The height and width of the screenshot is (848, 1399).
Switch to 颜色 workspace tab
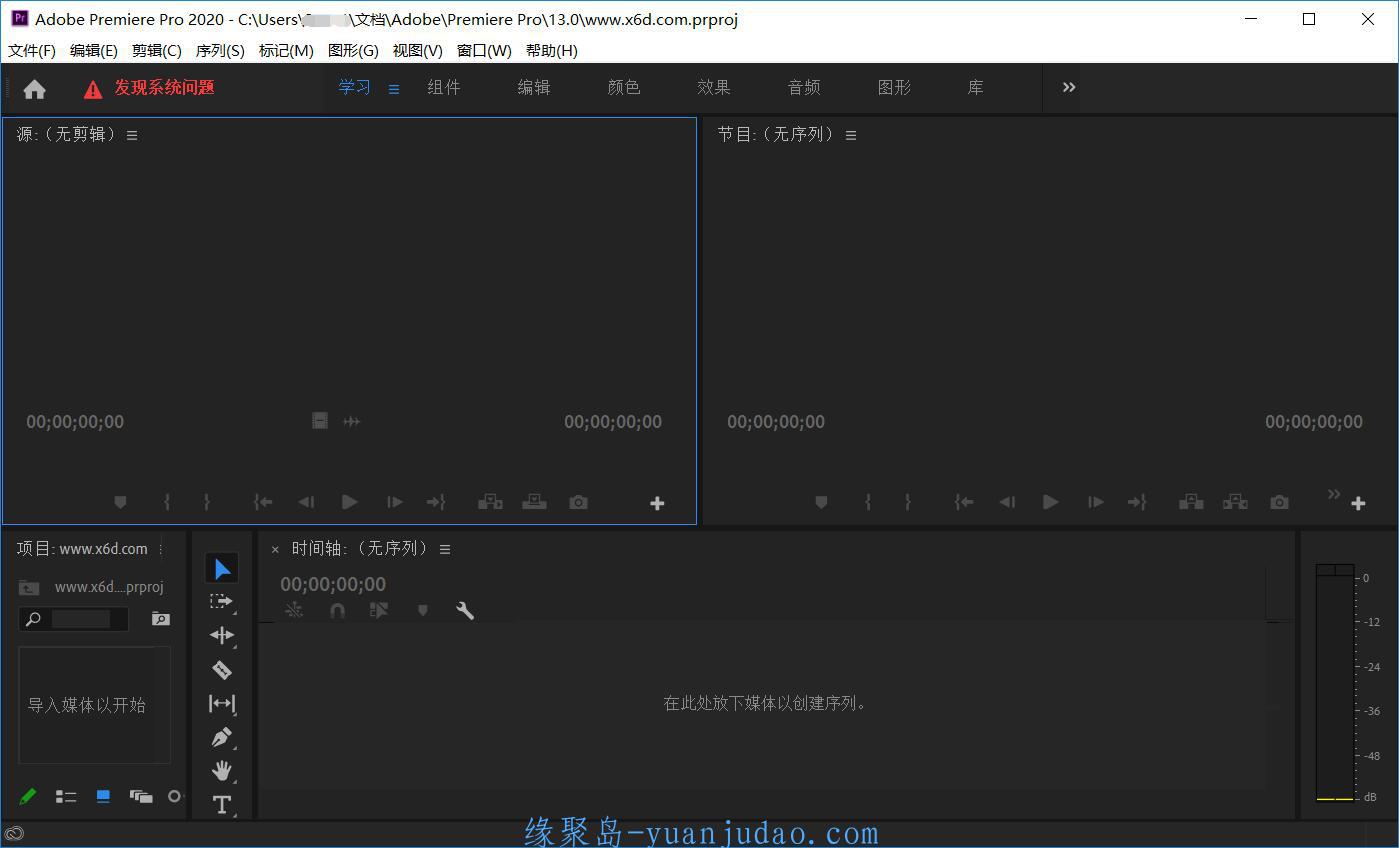pyautogui.click(x=624, y=88)
